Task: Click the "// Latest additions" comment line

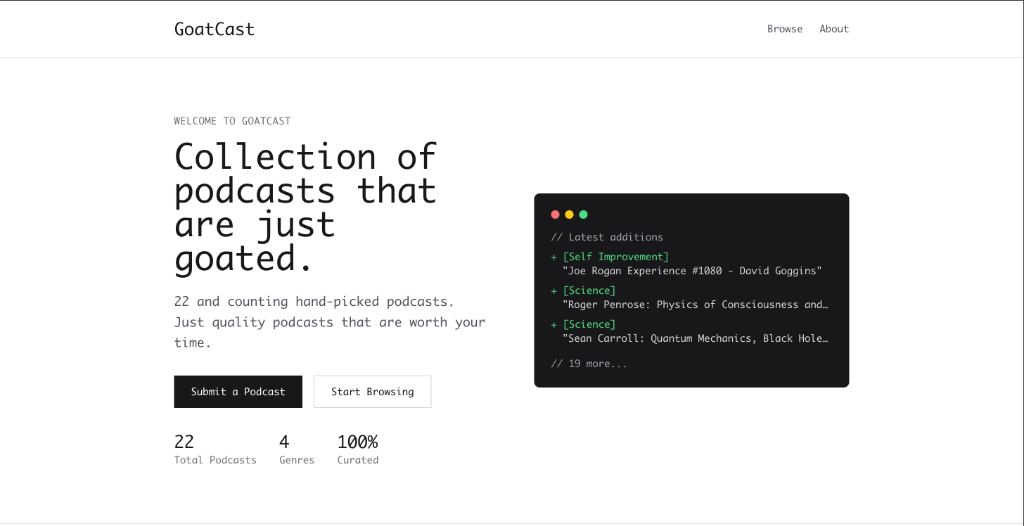Action: 606,237
